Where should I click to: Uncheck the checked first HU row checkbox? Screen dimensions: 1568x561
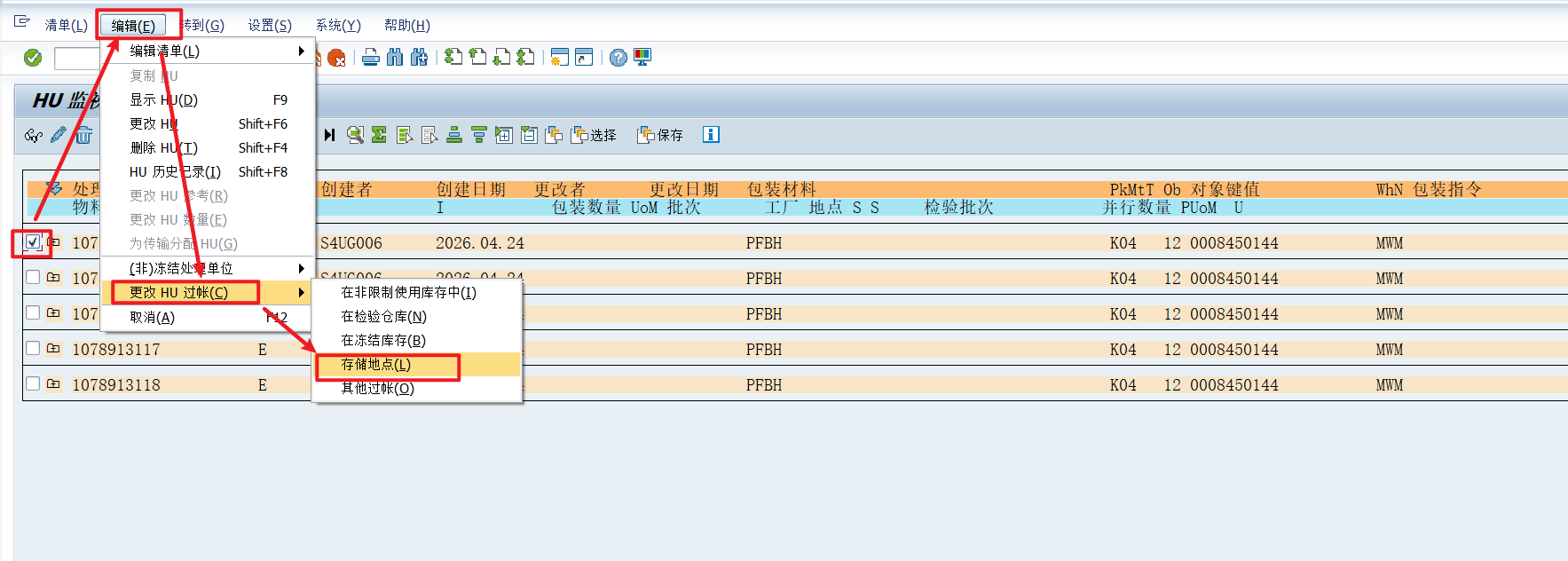click(33, 242)
